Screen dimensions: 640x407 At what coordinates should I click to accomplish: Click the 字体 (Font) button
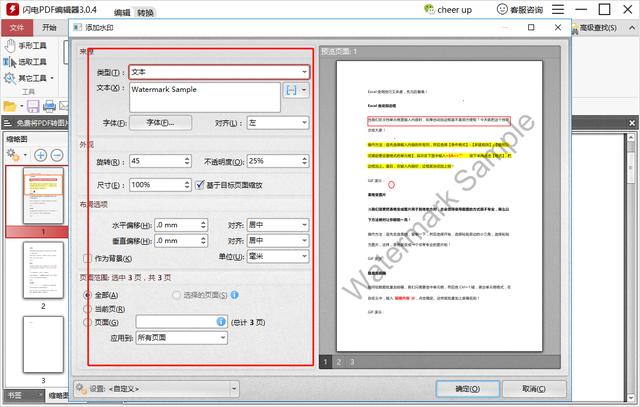click(x=161, y=122)
